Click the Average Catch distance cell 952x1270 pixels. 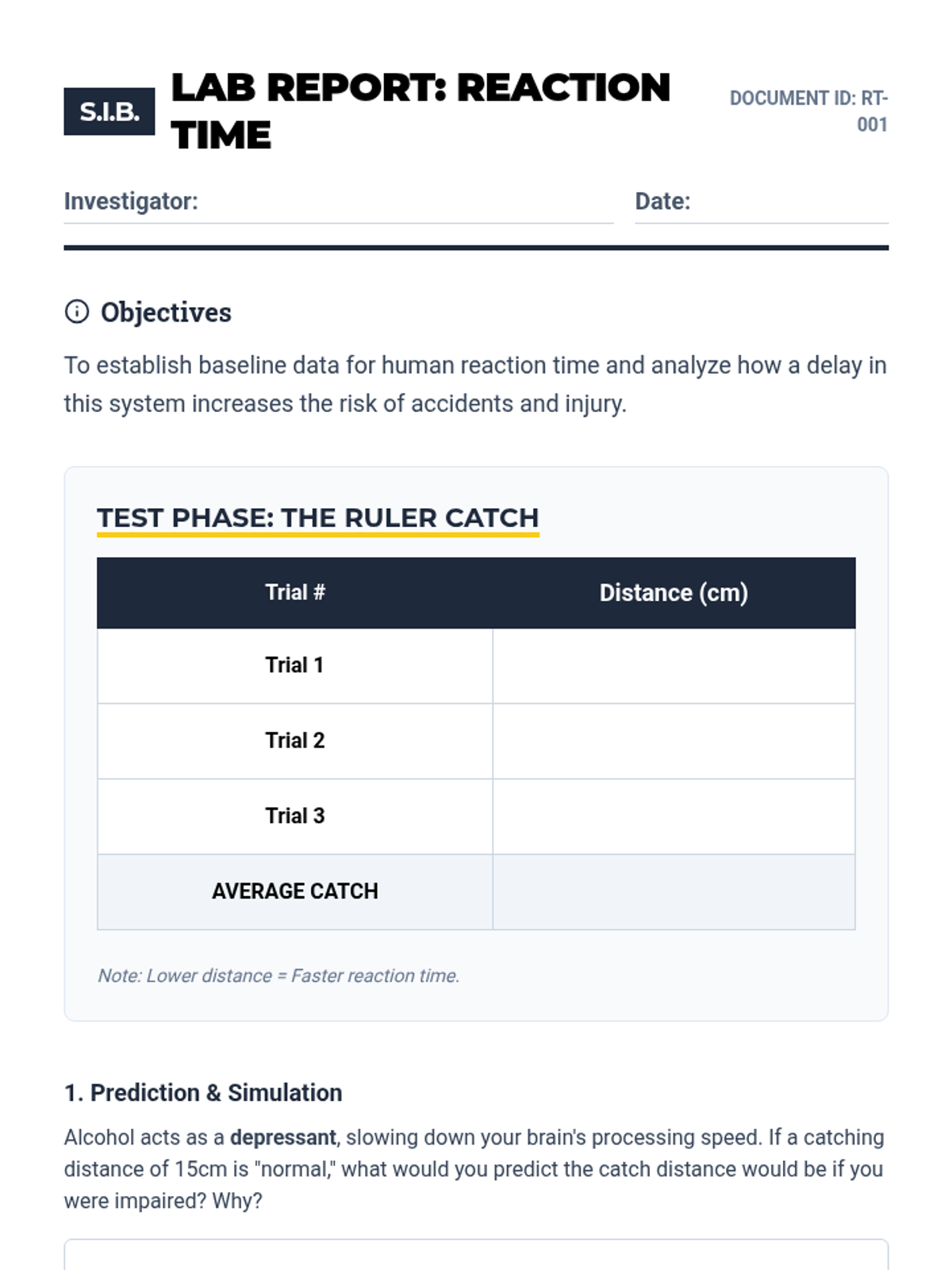pyautogui.click(x=674, y=892)
